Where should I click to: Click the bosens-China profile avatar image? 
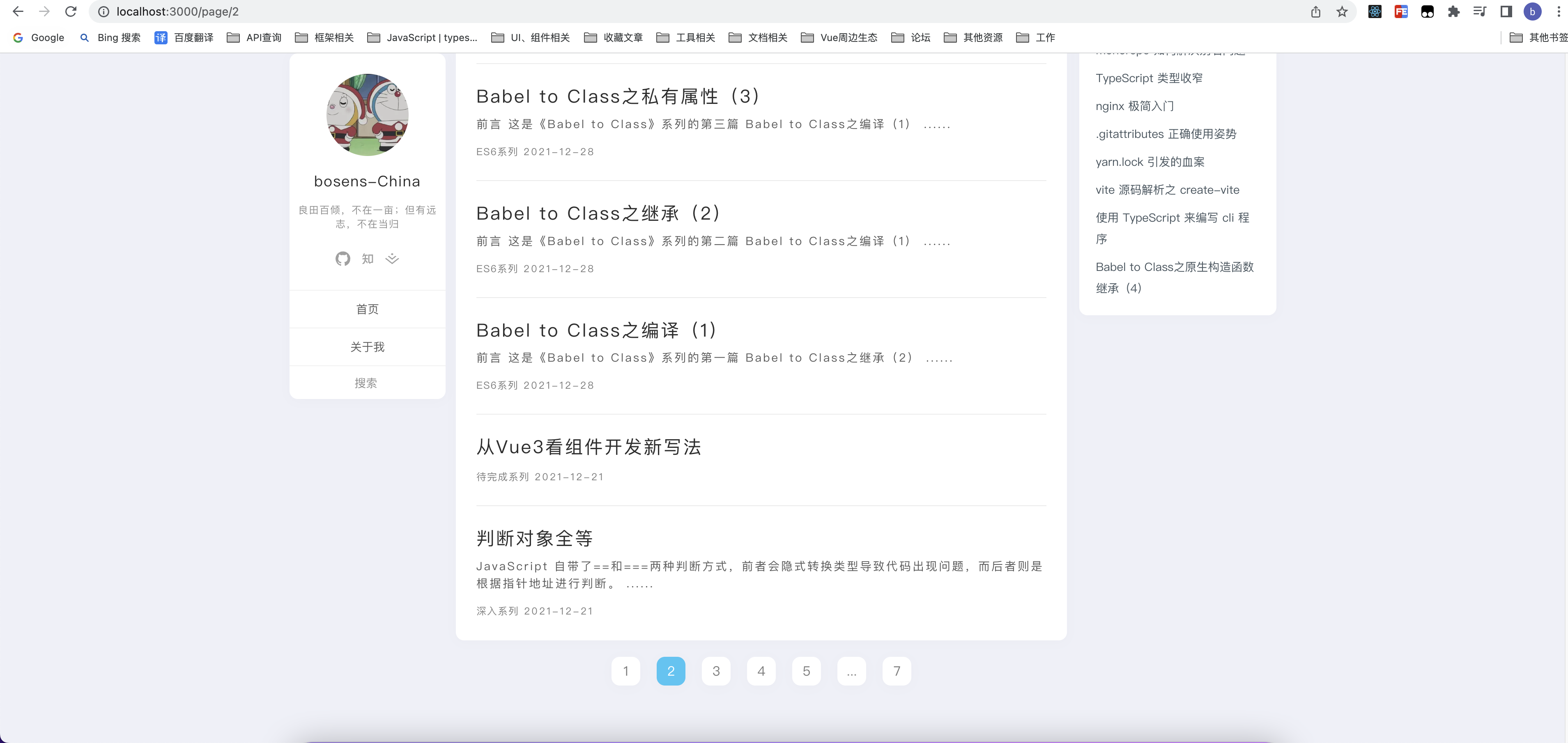pos(367,115)
